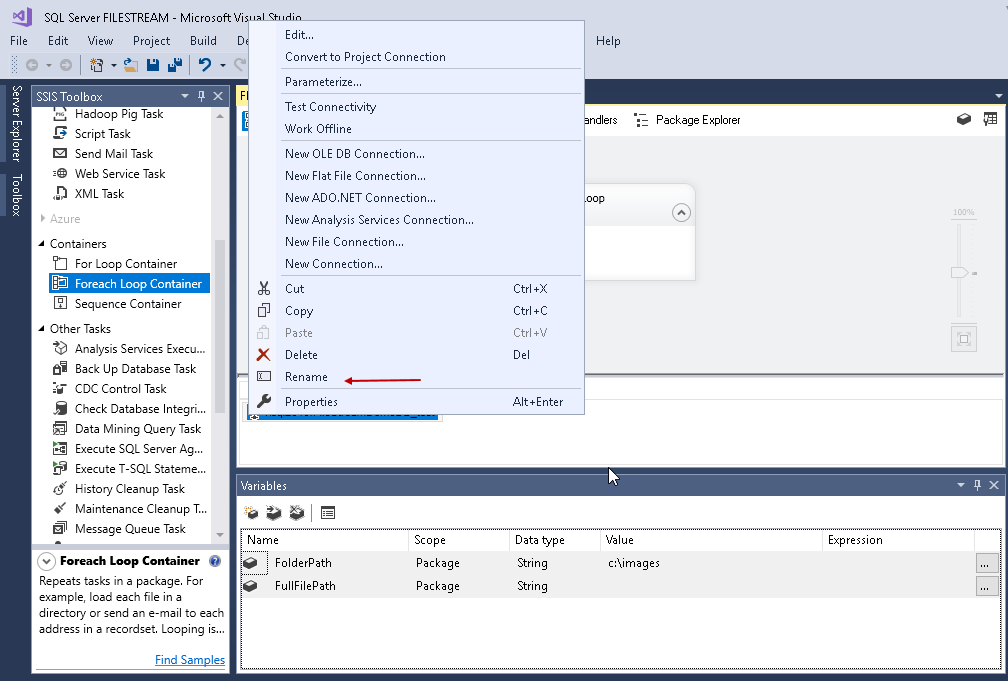Collapse the Other Tasks toolbox group
The width and height of the screenshot is (1008, 681).
click(42, 329)
